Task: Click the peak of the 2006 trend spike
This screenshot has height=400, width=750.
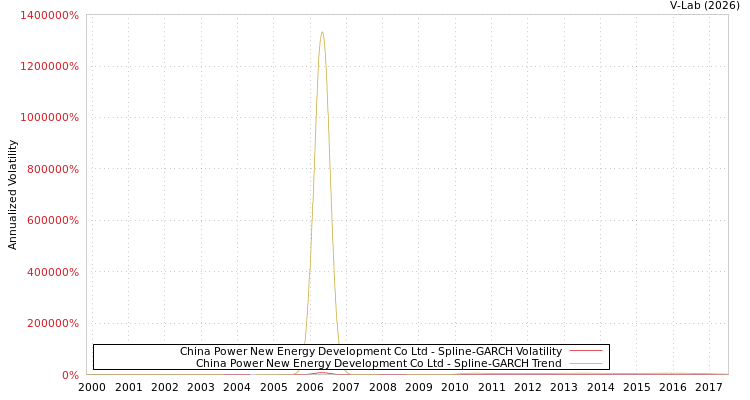Action: pos(322,33)
